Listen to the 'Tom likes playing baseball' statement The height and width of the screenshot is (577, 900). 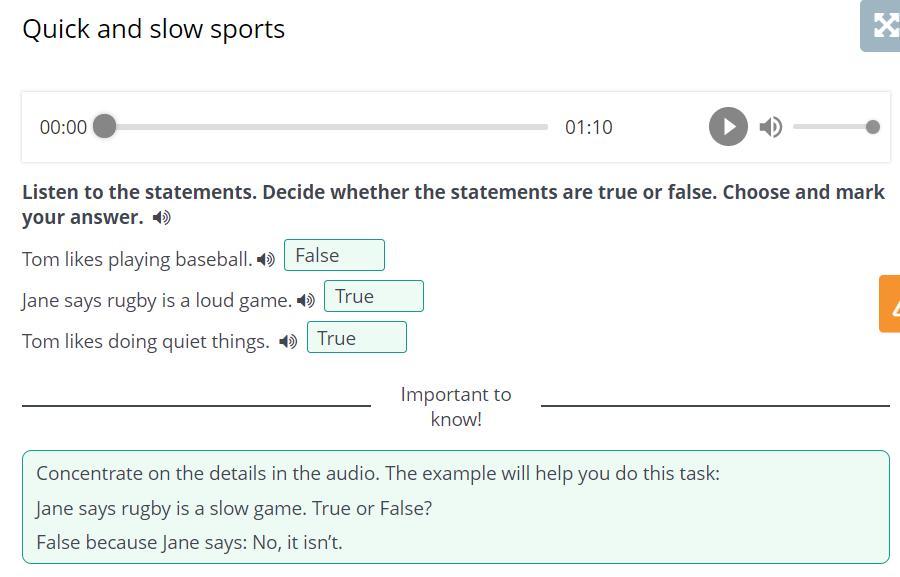tap(265, 260)
